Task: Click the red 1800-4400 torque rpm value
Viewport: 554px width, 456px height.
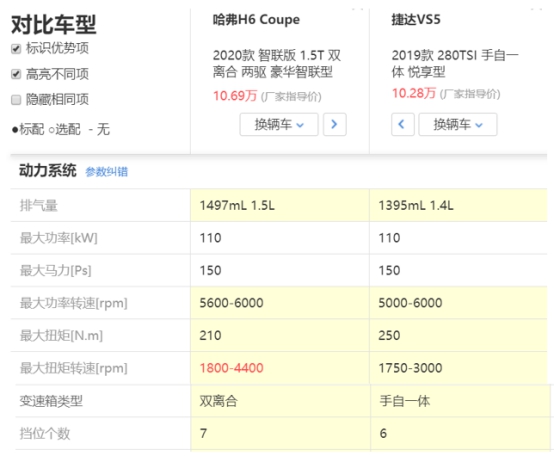Action: click(x=231, y=368)
